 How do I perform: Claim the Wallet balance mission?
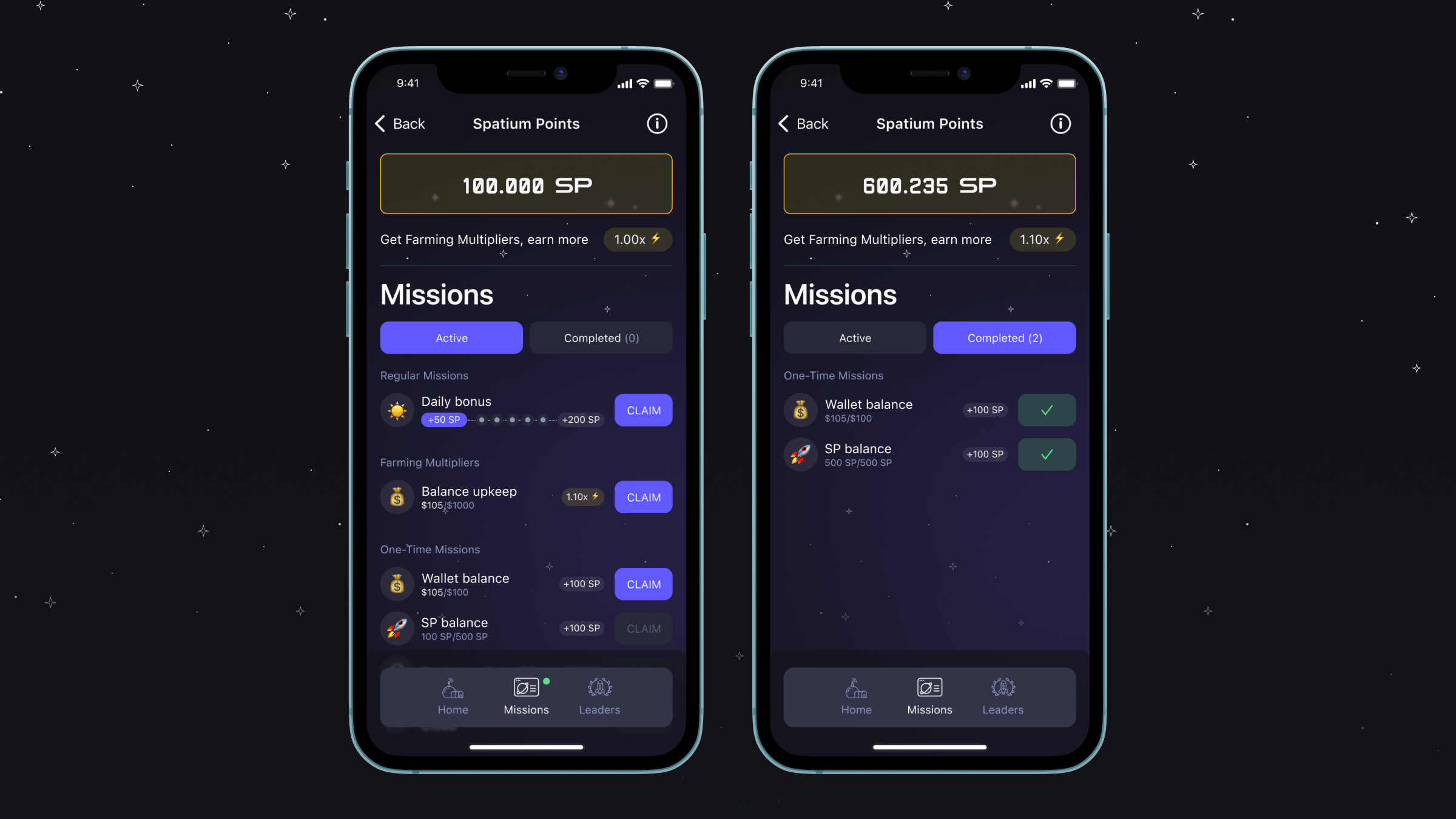(643, 584)
